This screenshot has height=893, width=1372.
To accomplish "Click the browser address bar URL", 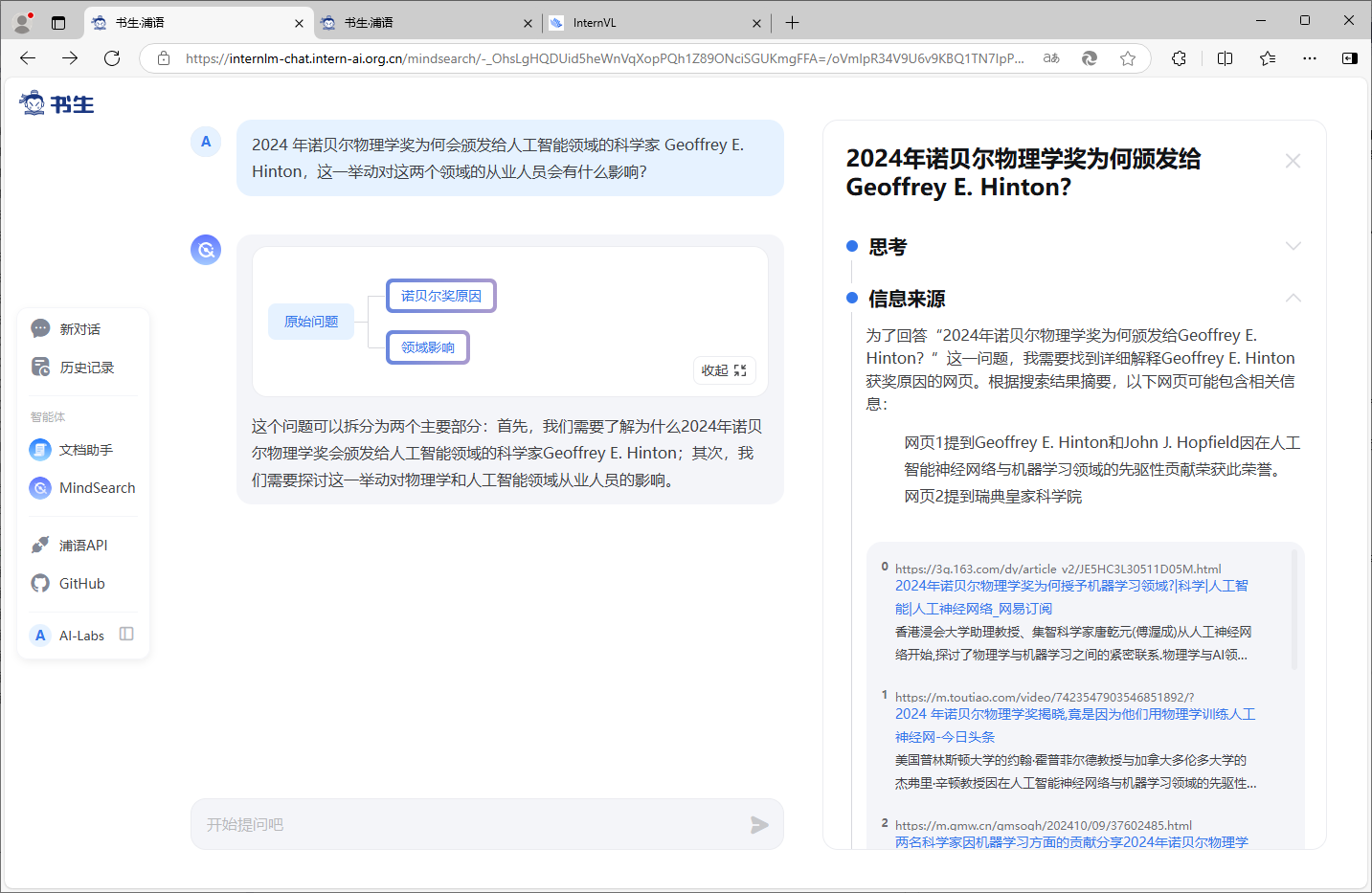I will (x=604, y=58).
